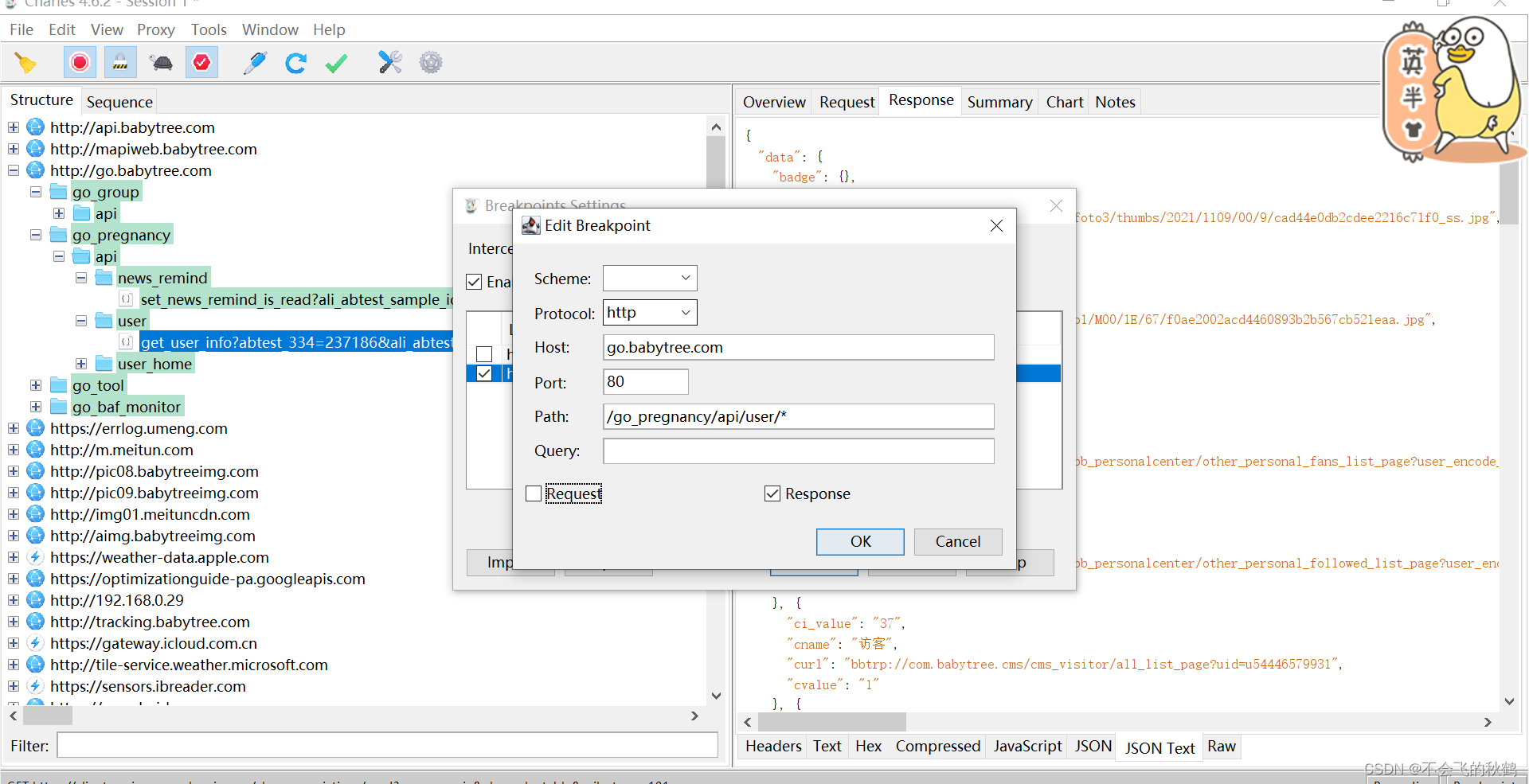The width and height of the screenshot is (1529, 784).
Task: Close the Breakpoints Settings window
Action: (x=1056, y=206)
